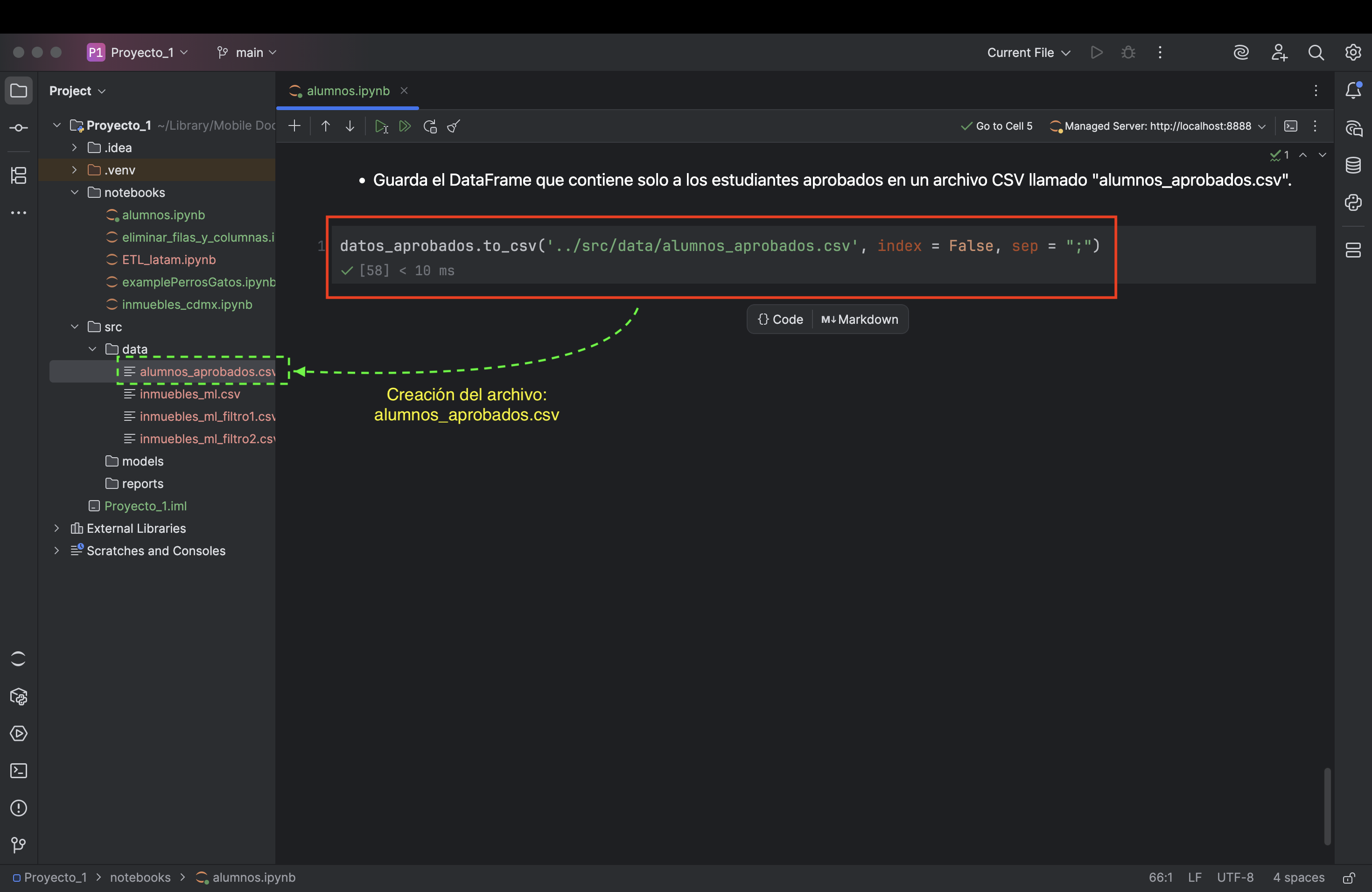This screenshot has width=1372, height=892.
Task: Open Project view dropdown
Action: point(77,91)
